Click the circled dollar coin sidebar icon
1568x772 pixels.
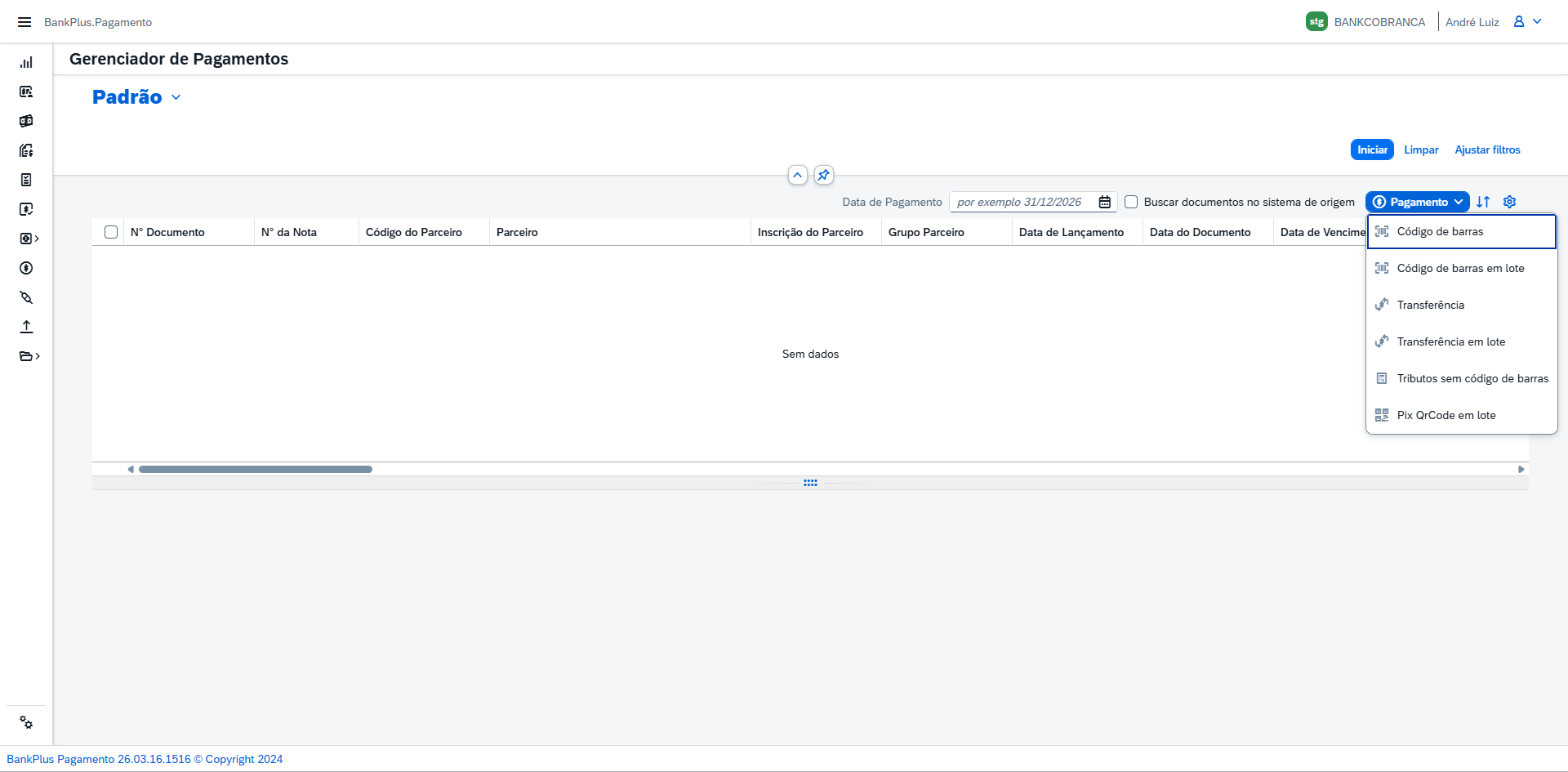(26, 268)
